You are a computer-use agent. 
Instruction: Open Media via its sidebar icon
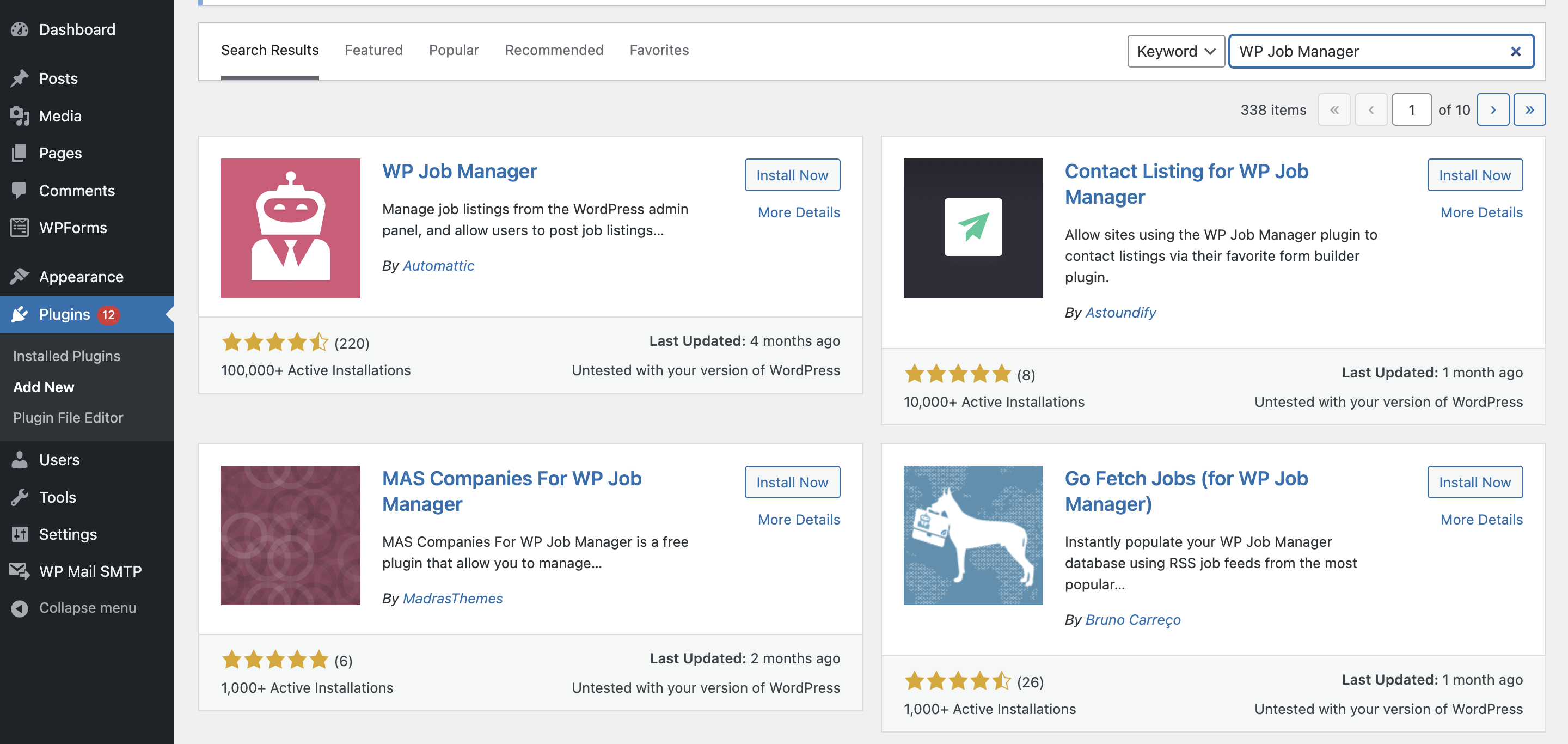click(x=19, y=115)
